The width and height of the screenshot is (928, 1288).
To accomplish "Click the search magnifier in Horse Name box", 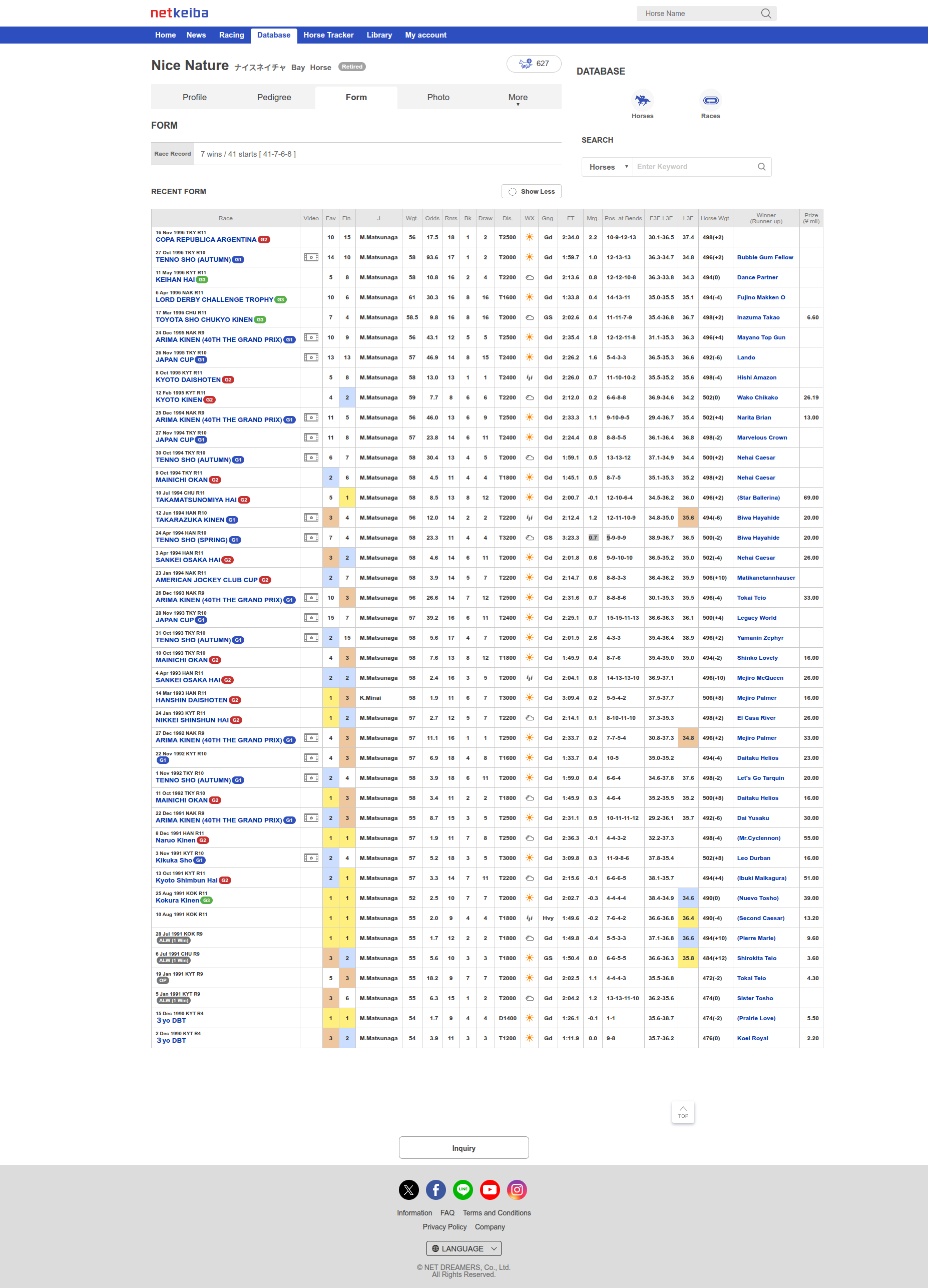I will [765, 14].
